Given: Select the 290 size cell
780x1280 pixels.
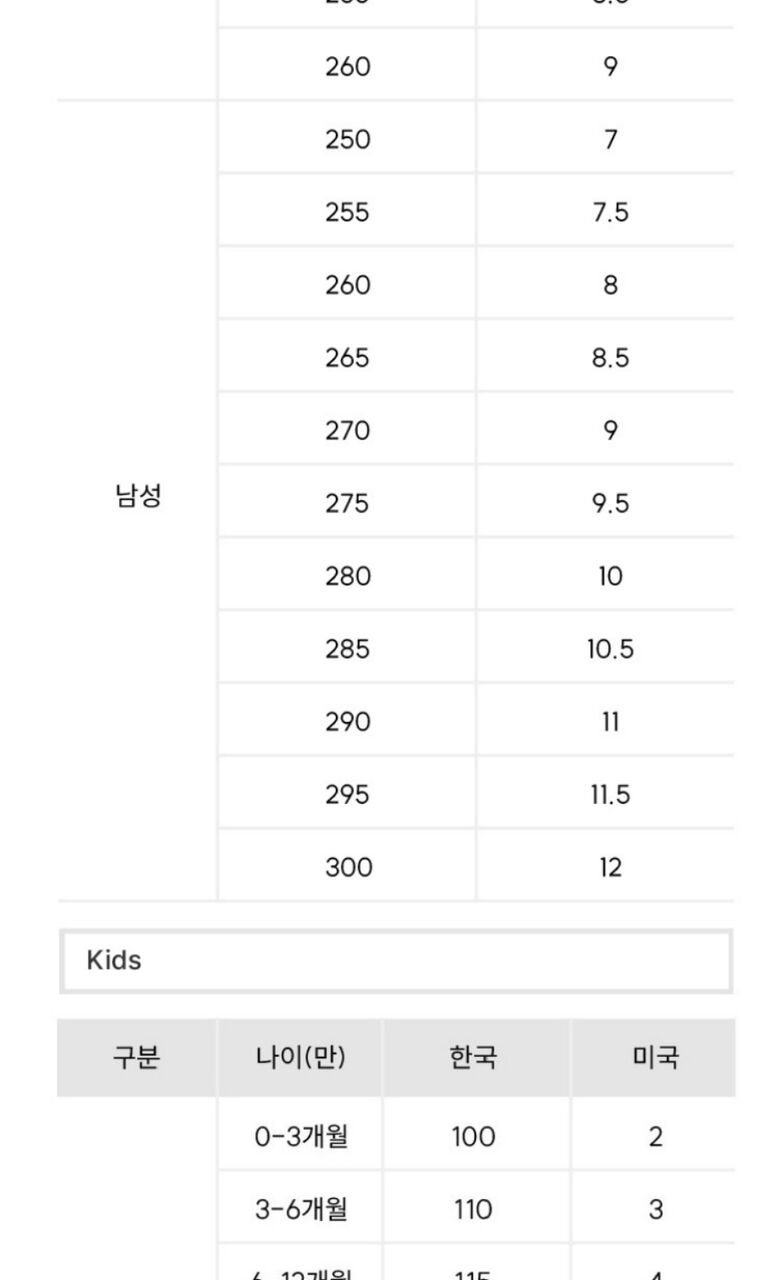Looking at the screenshot, I should click(347, 722).
